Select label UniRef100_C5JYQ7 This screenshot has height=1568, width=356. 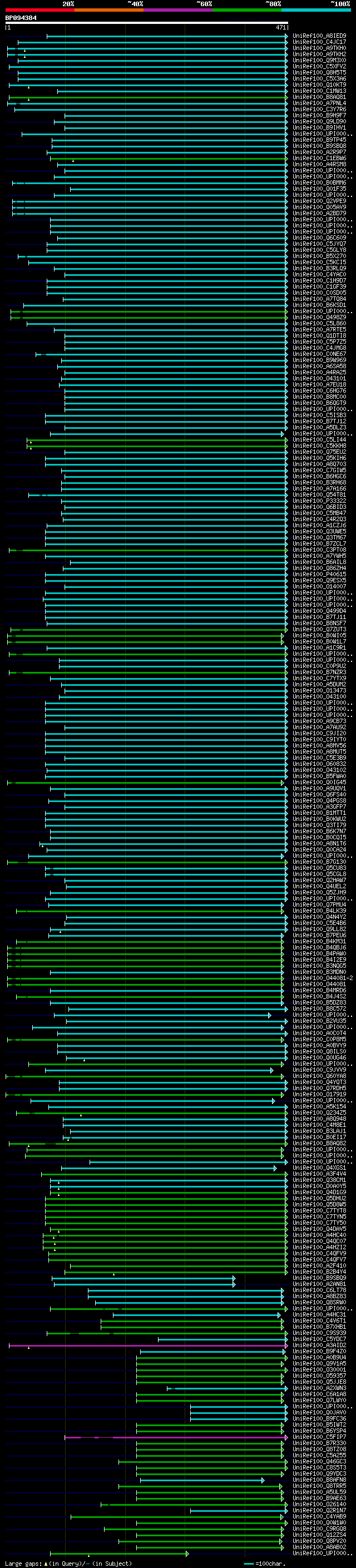pos(319,244)
